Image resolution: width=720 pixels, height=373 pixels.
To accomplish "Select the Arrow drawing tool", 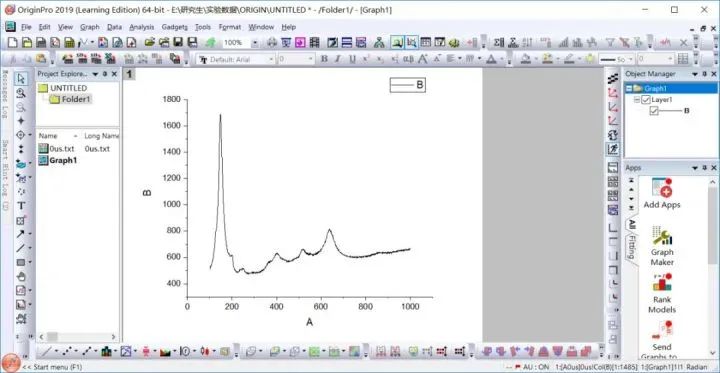I will (21, 234).
